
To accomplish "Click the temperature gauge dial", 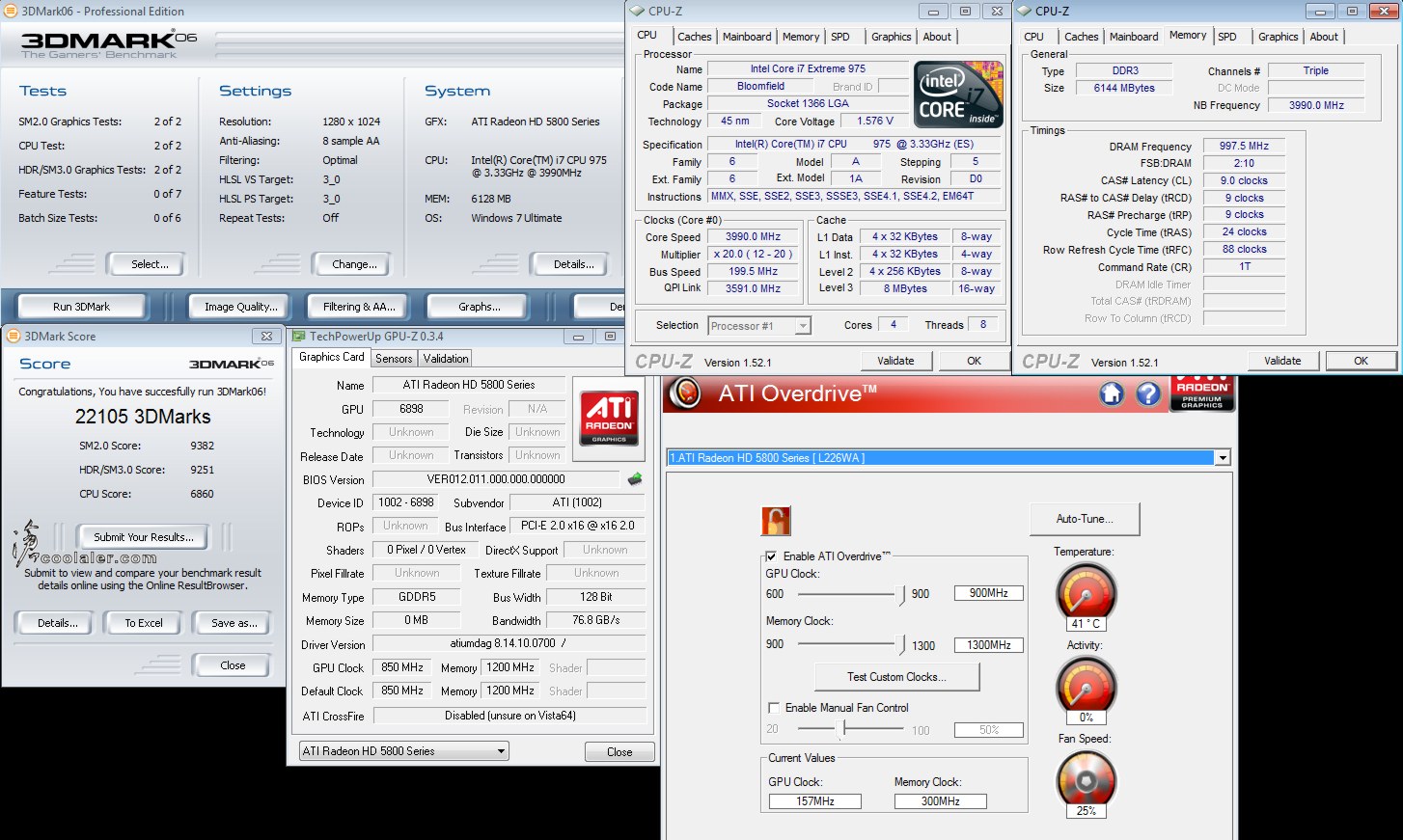I will (x=1087, y=590).
